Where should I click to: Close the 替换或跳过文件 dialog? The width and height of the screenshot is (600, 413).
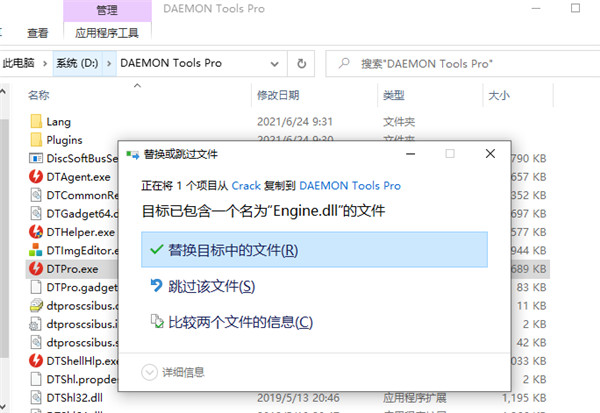[490, 154]
